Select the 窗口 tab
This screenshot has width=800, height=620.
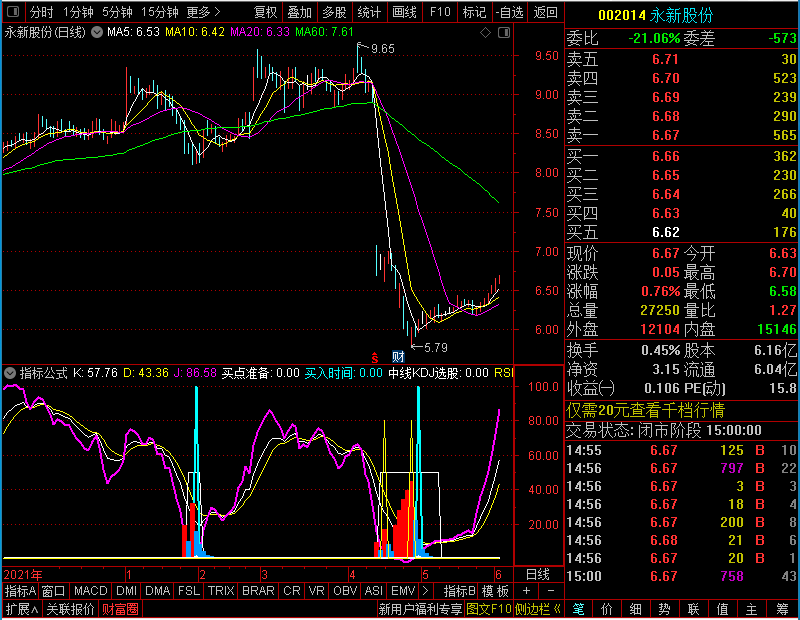(54, 591)
